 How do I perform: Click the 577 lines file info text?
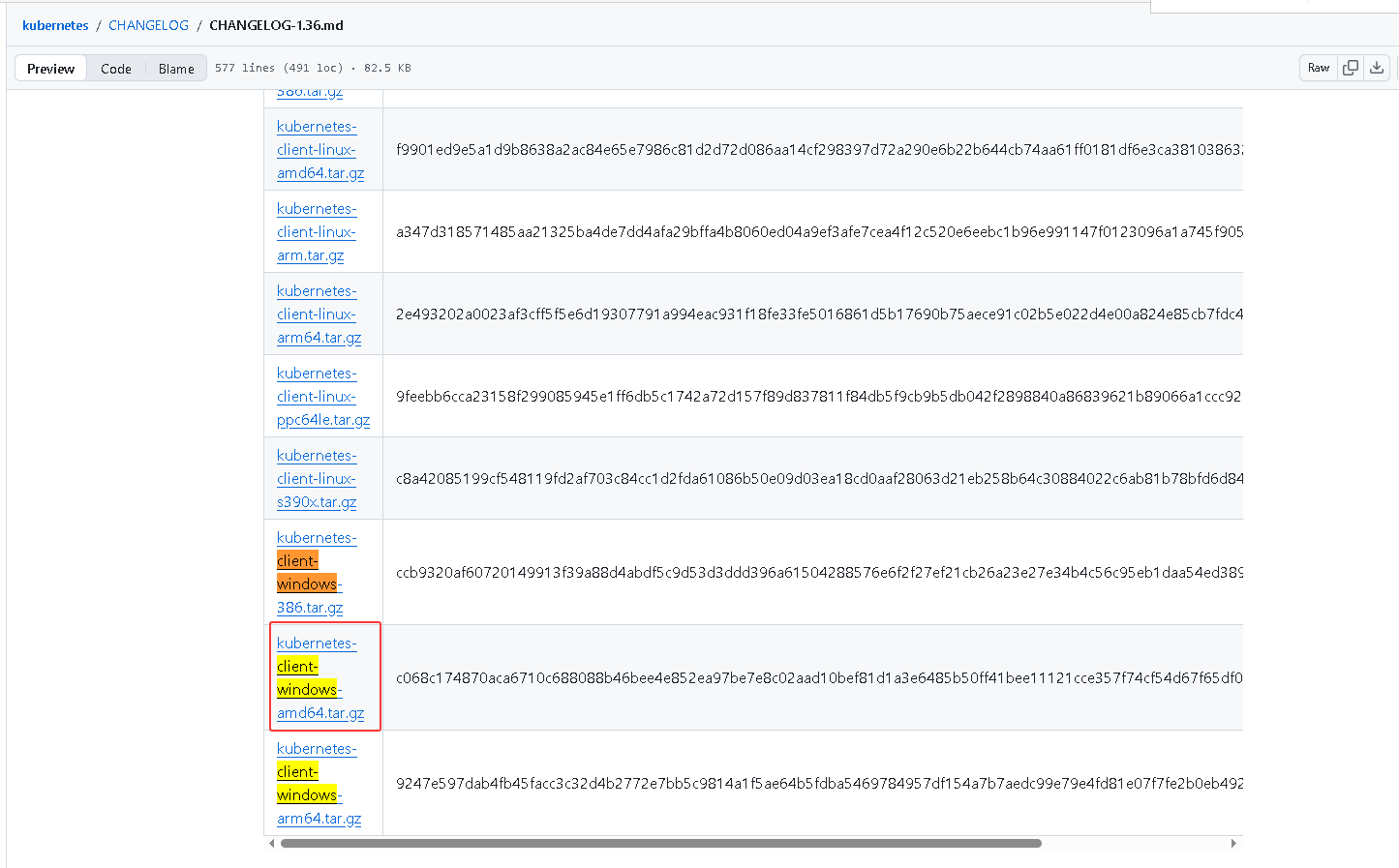pos(313,68)
